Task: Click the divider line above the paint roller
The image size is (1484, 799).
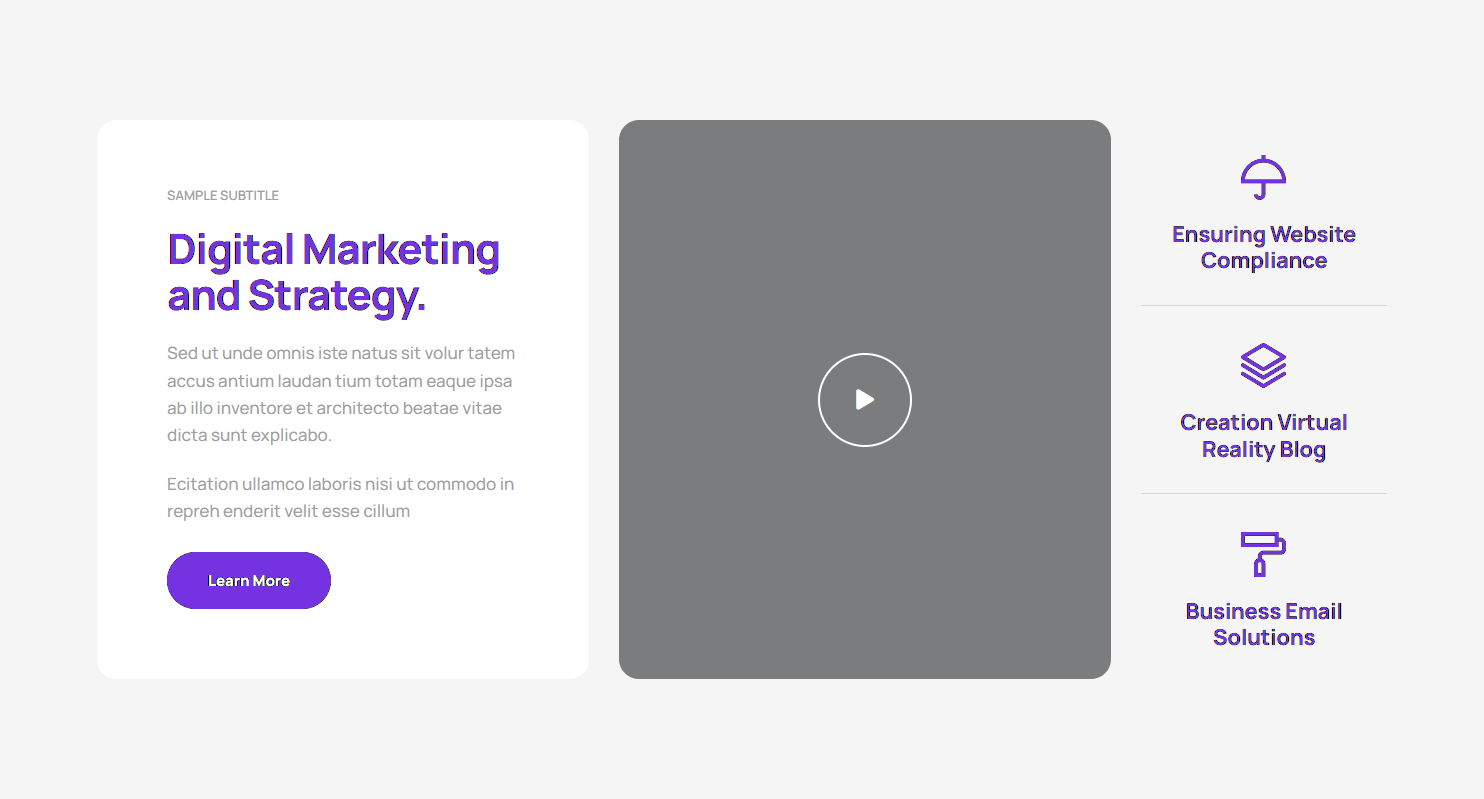Action: click(x=1263, y=493)
